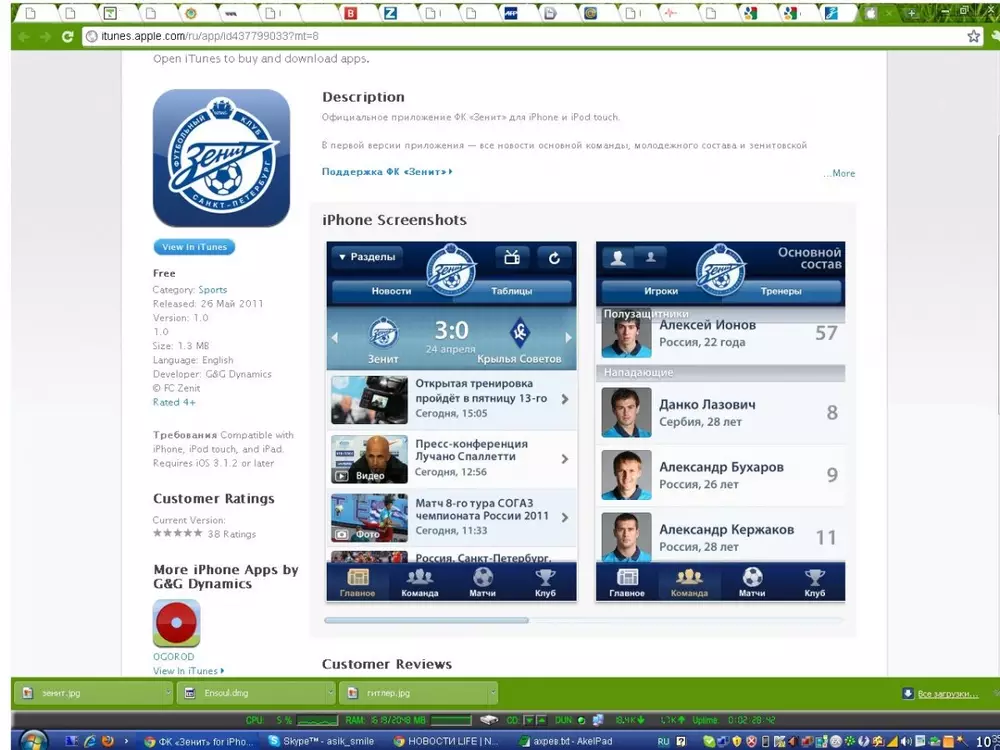1000x750 pixels.
Task: Click the Sports category link
Action: click(212, 290)
